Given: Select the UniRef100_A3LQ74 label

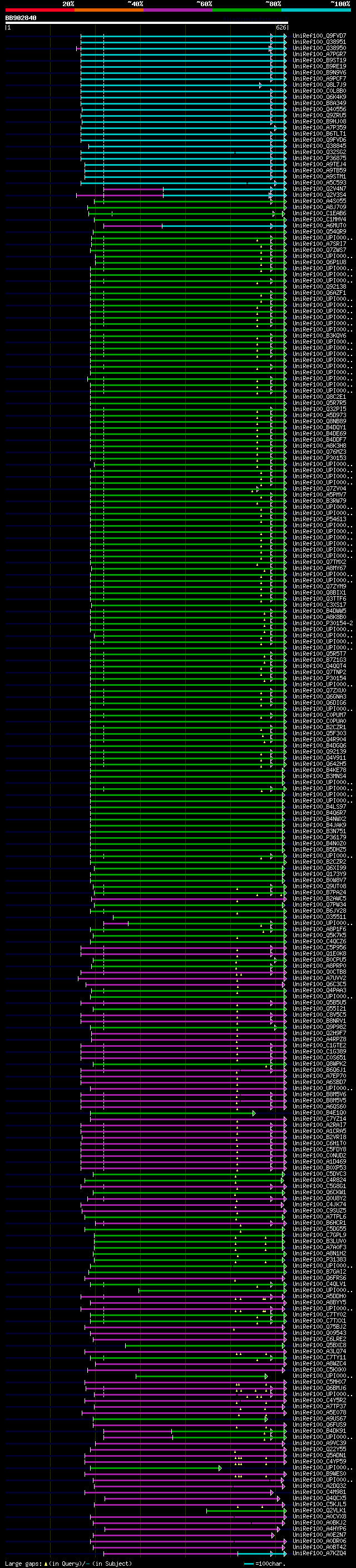Looking at the screenshot, I should (319, 1351).
